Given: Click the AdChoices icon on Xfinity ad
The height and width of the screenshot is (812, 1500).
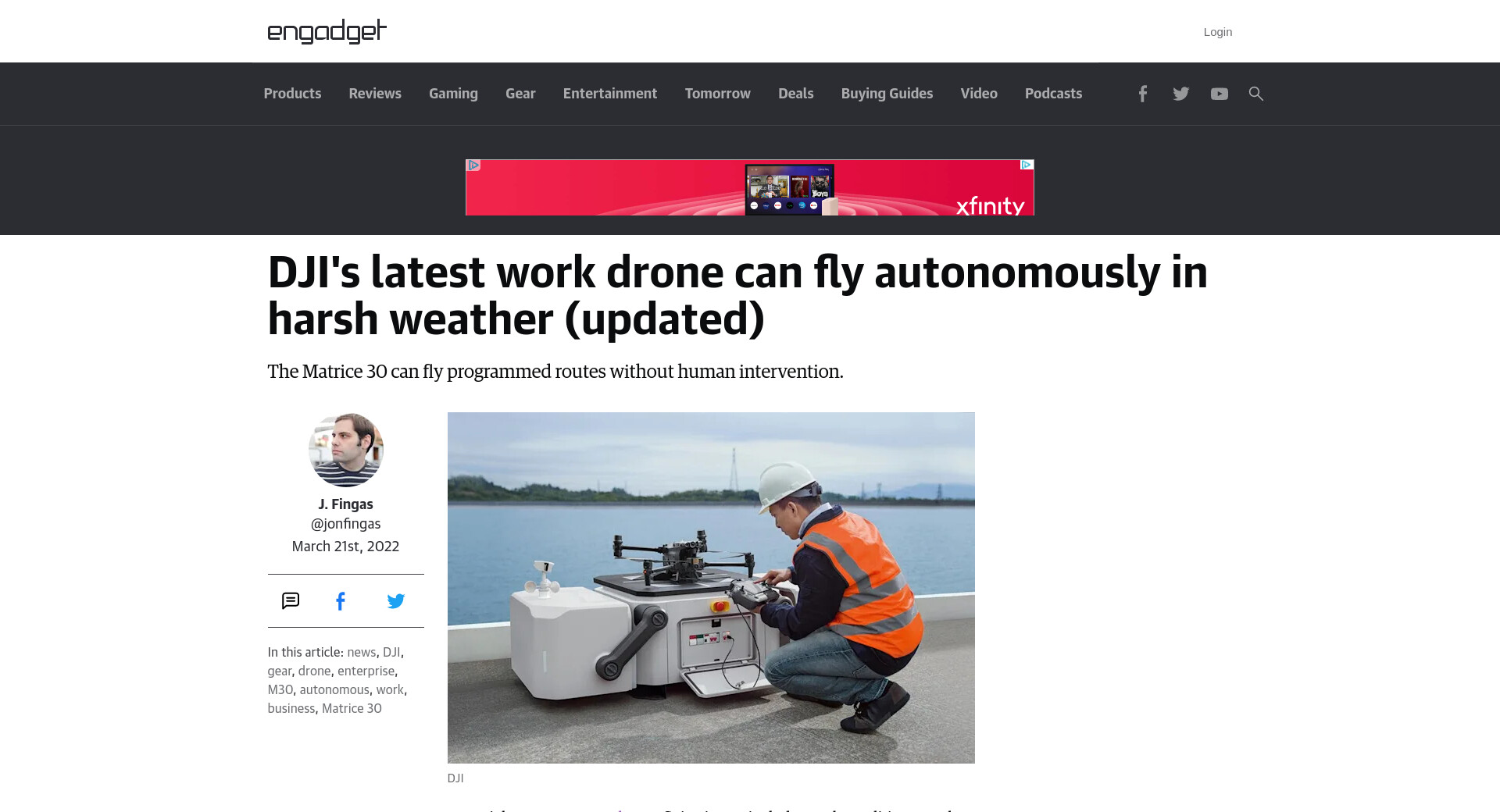Looking at the screenshot, I should (1027, 165).
